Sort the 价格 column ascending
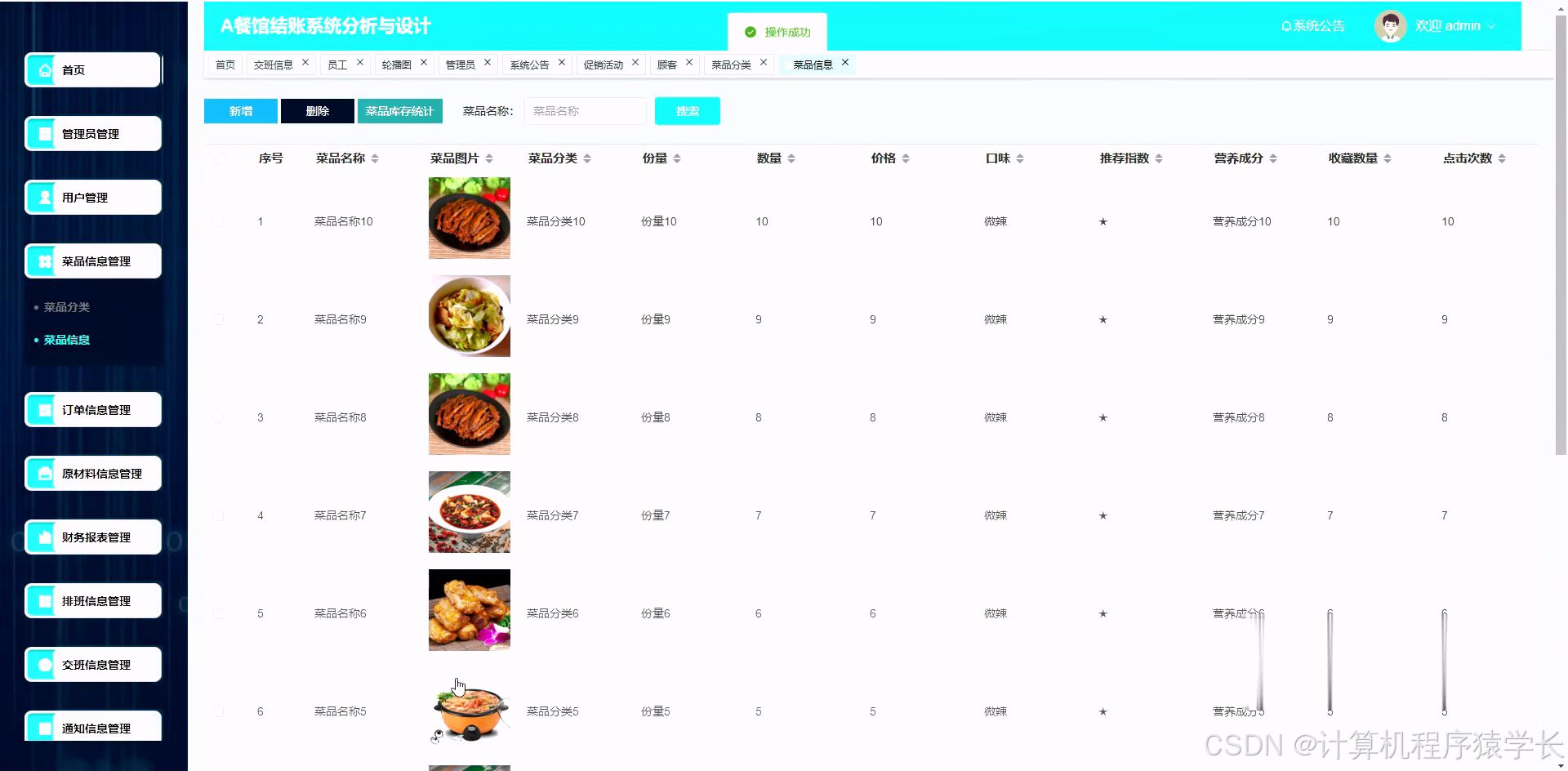The width and height of the screenshot is (1568, 771). pos(906,154)
